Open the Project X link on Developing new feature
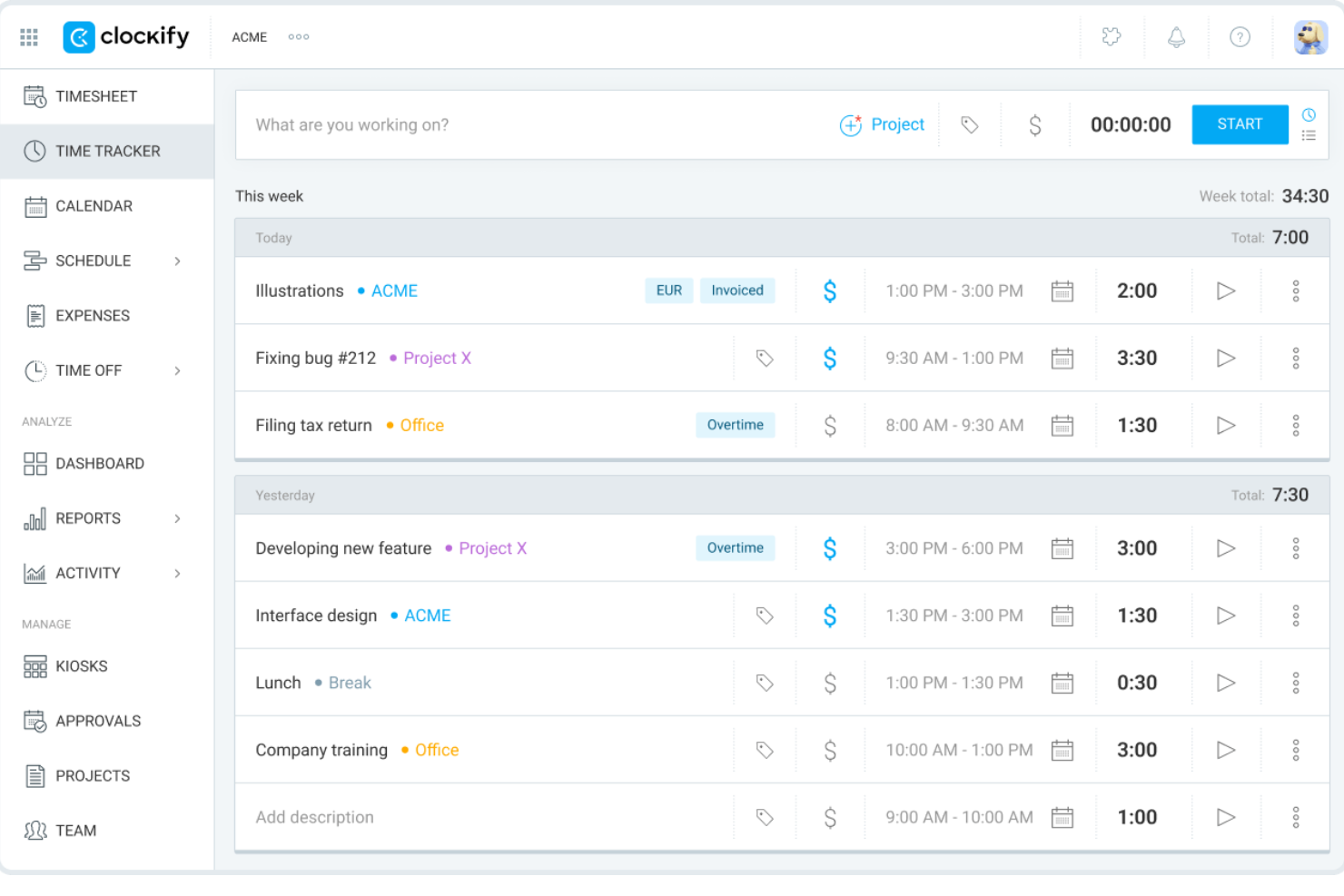Viewport: 1344px width, 896px height. [x=492, y=548]
